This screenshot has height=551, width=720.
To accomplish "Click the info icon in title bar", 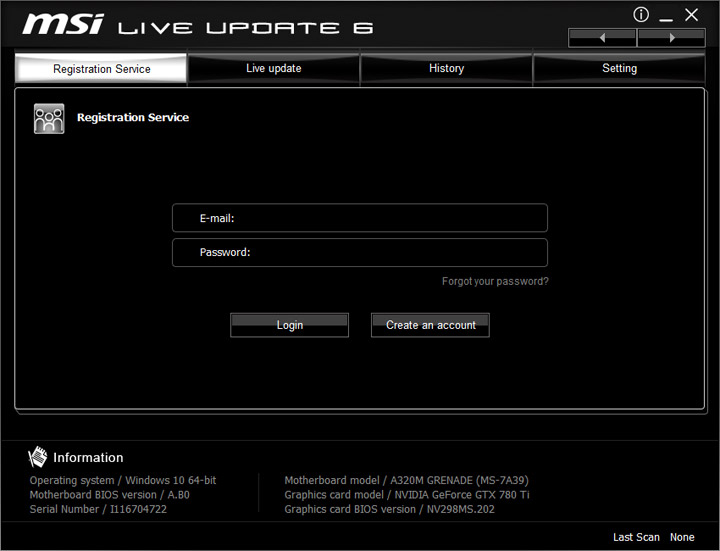I will [641, 15].
